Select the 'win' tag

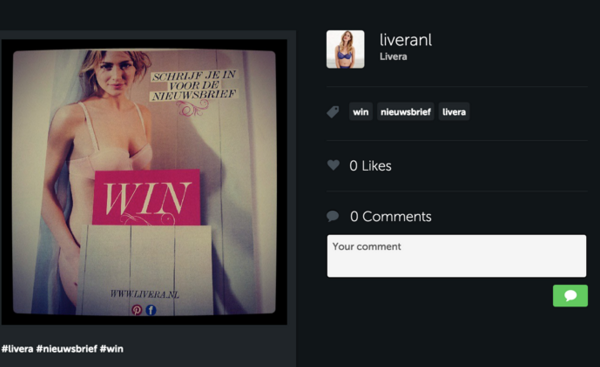pos(360,112)
